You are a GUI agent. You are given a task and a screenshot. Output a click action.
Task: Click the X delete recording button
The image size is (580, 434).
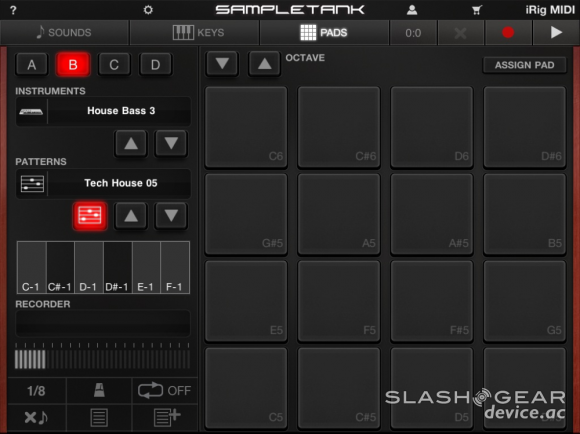pos(461,33)
